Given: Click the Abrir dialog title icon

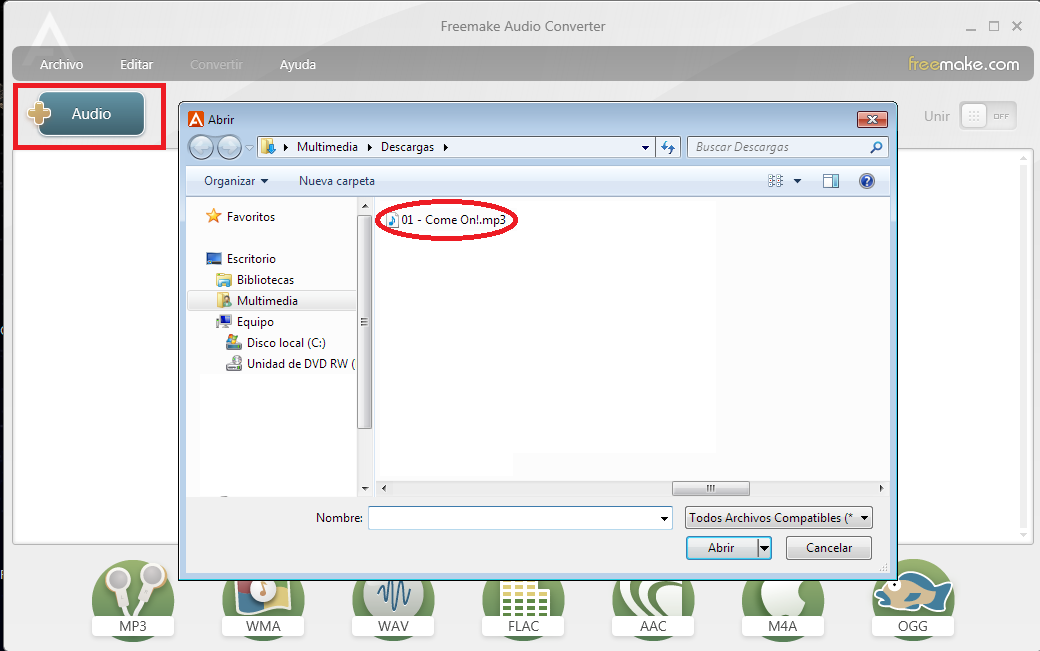Looking at the screenshot, I should (196, 119).
